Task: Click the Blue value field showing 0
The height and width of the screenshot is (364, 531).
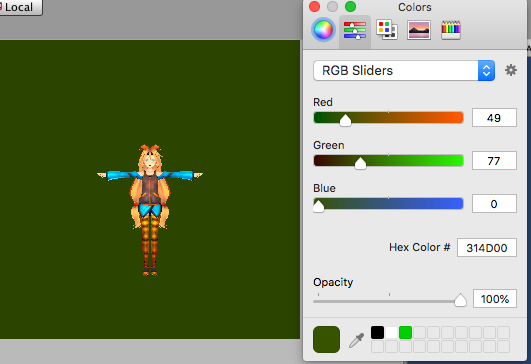Action: [x=494, y=204]
